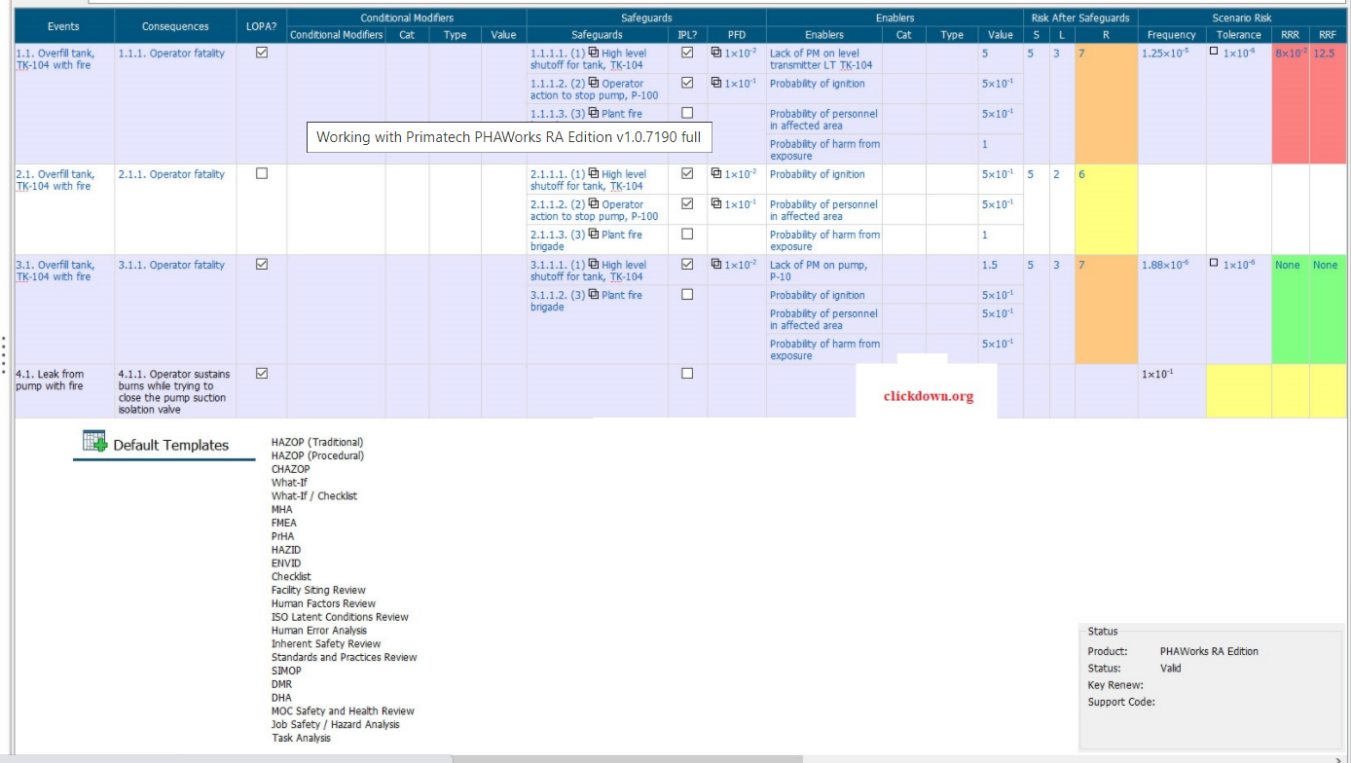The width and height of the screenshot is (1351, 763).
Task: Click the linked icon beside safeguard 1.1.1.2 Operator action
Action: 594,83
